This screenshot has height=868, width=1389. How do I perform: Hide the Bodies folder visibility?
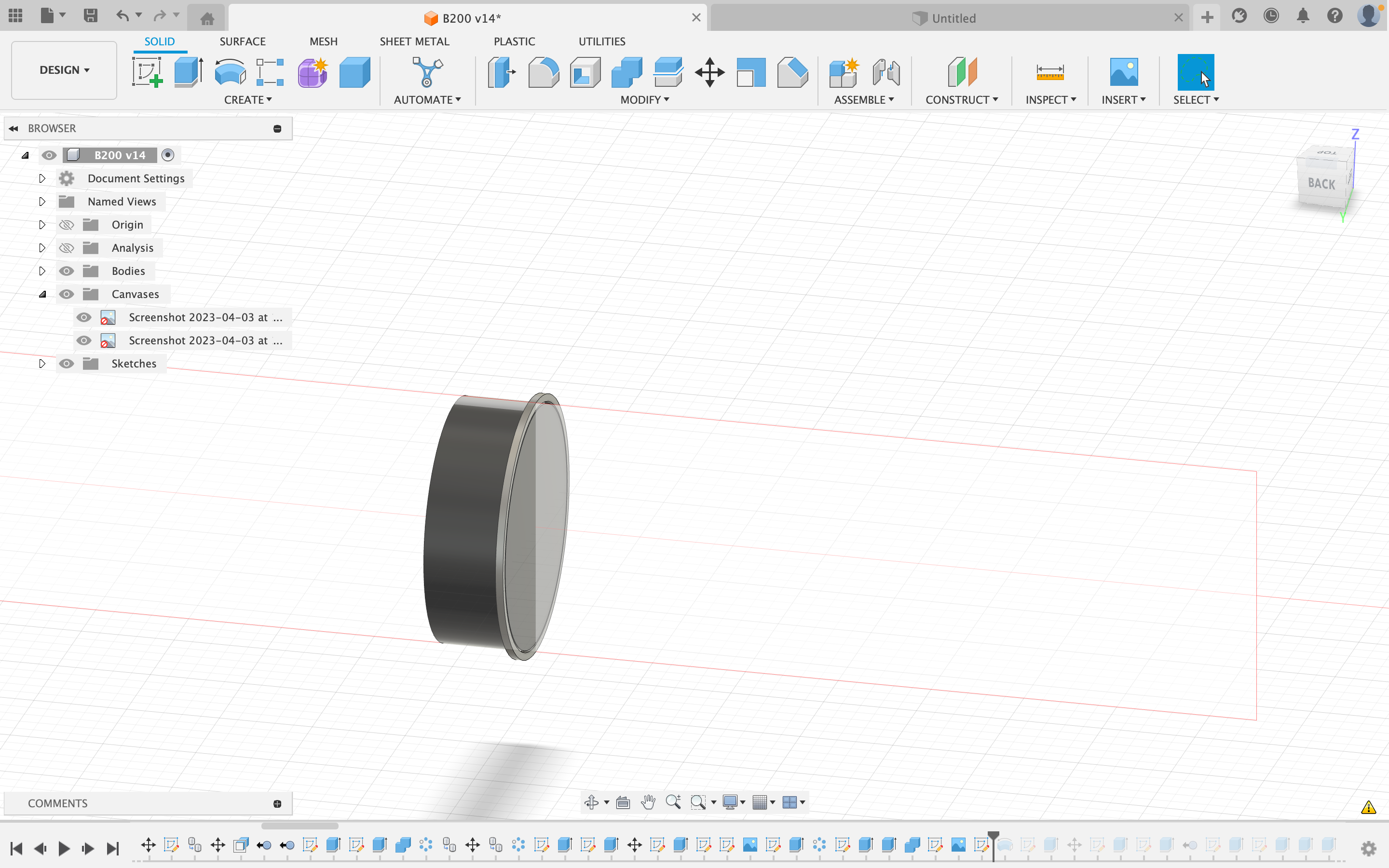coord(67,271)
